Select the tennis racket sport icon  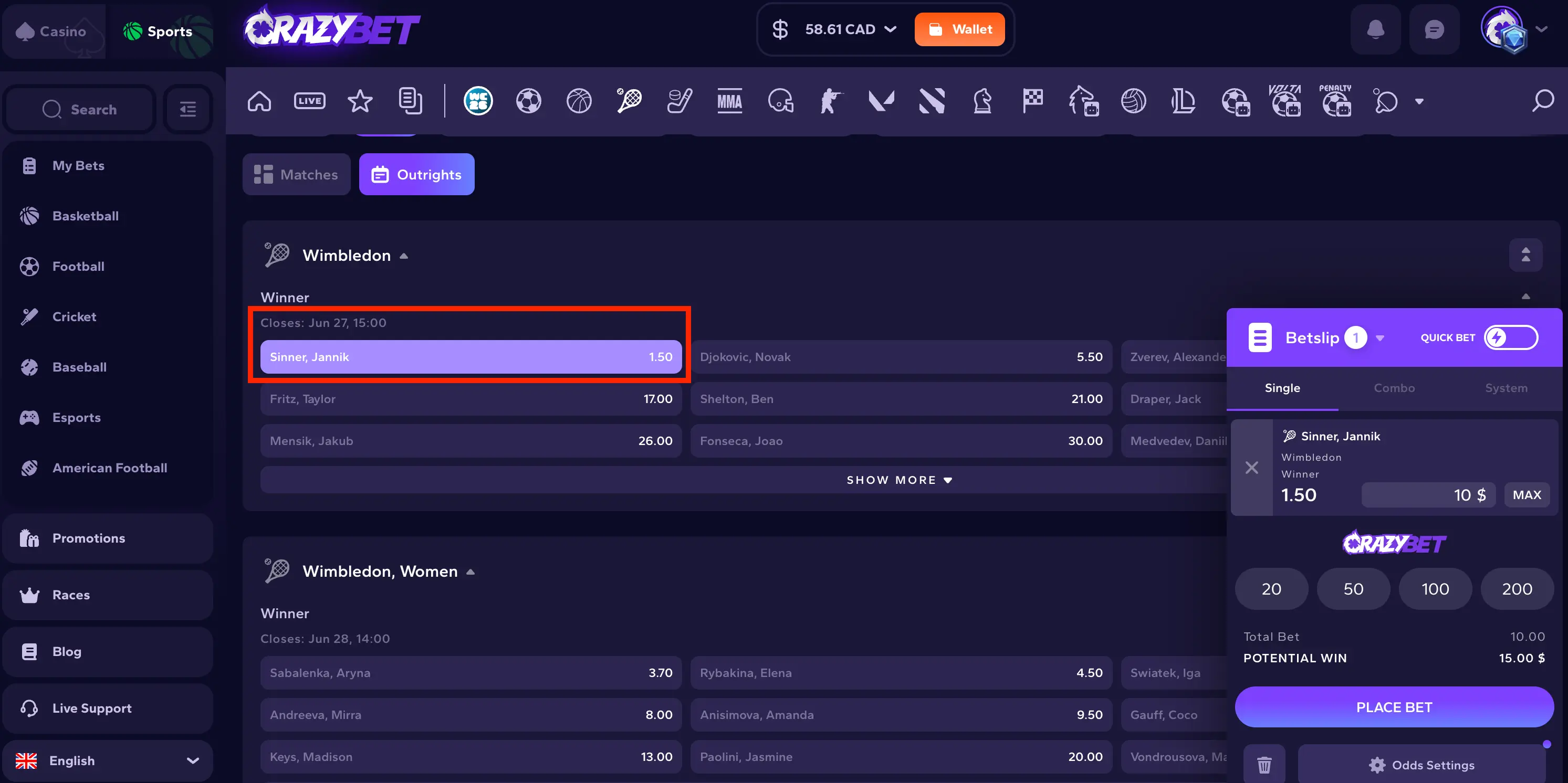tap(629, 101)
